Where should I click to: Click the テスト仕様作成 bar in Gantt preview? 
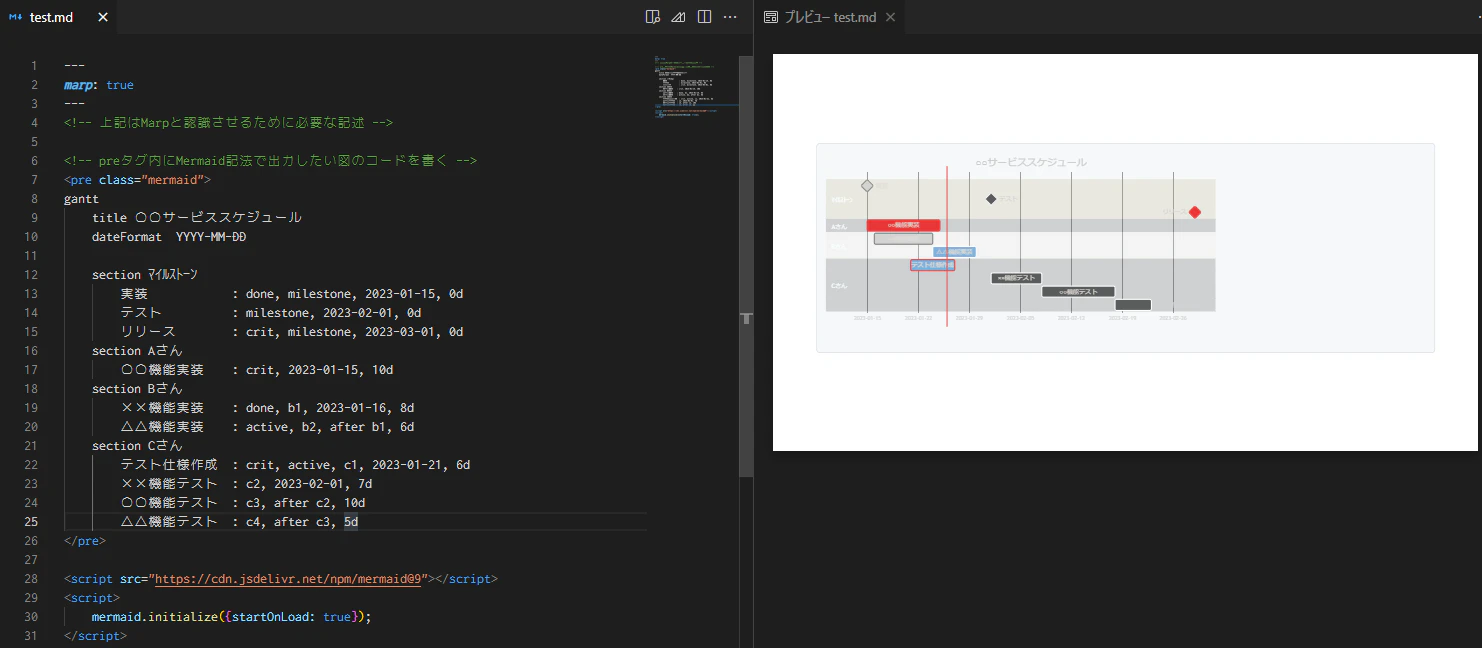(932, 265)
